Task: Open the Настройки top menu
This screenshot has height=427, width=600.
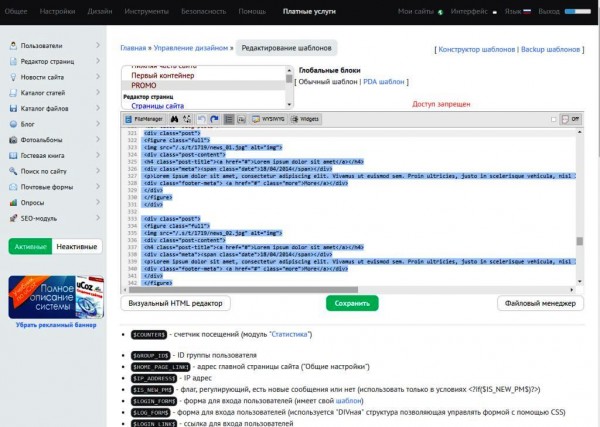Action: tap(57, 11)
